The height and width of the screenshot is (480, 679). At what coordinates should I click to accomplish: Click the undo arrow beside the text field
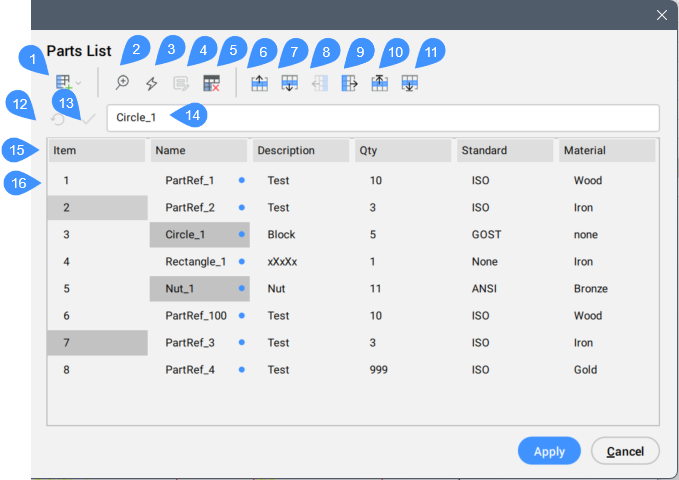point(59,118)
